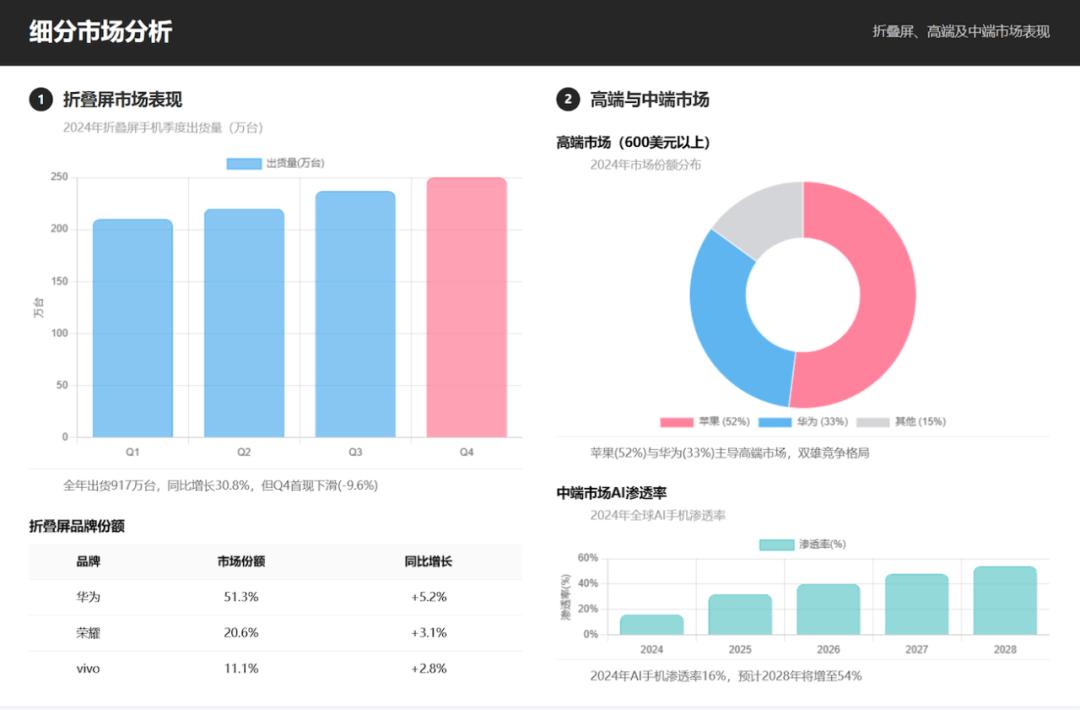Viewport: 1080px width, 710px height.
Task: Click the number 2 section badge
Action: (x=568, y=99)
